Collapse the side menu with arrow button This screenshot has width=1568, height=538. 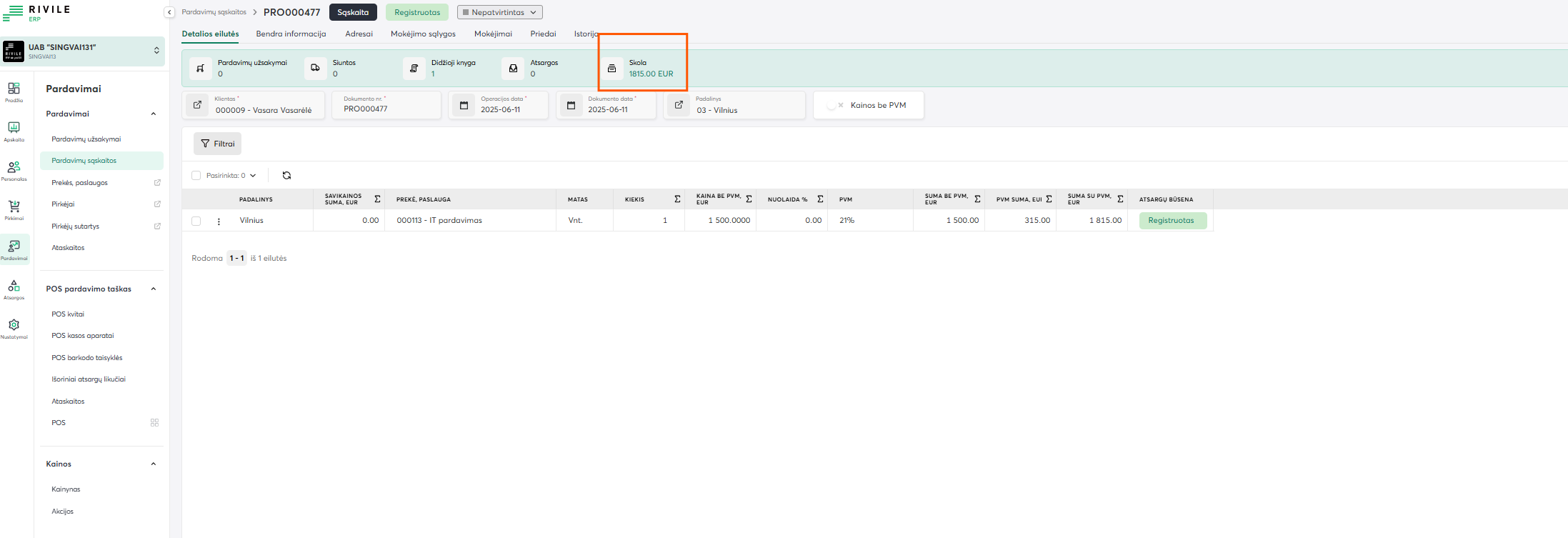169,12
